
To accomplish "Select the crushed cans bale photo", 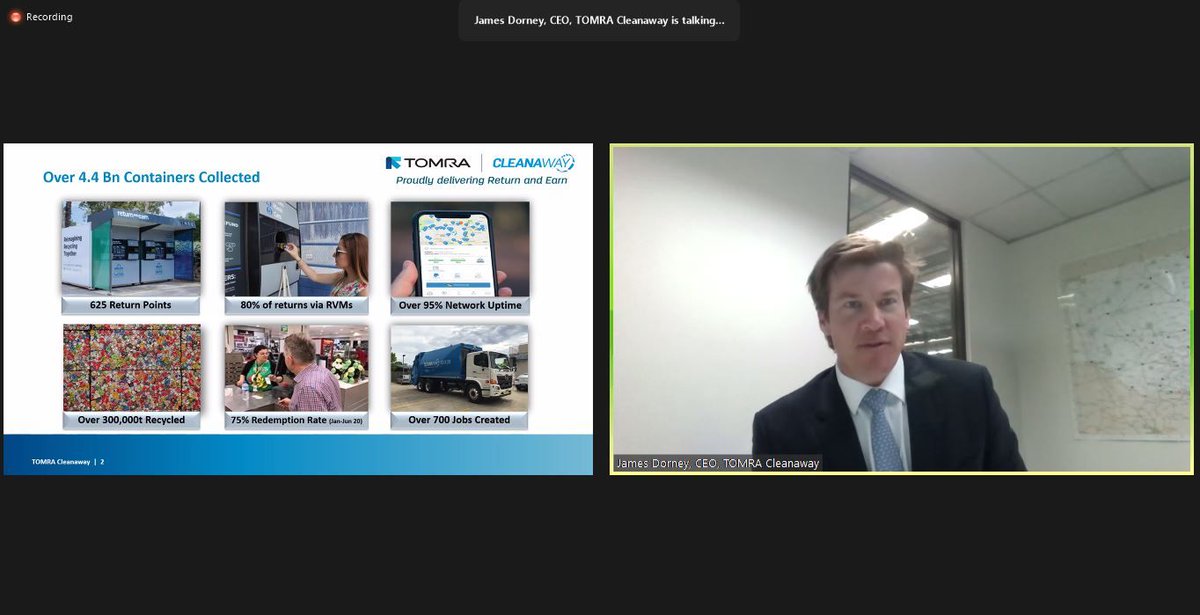I will click(131, 367).
